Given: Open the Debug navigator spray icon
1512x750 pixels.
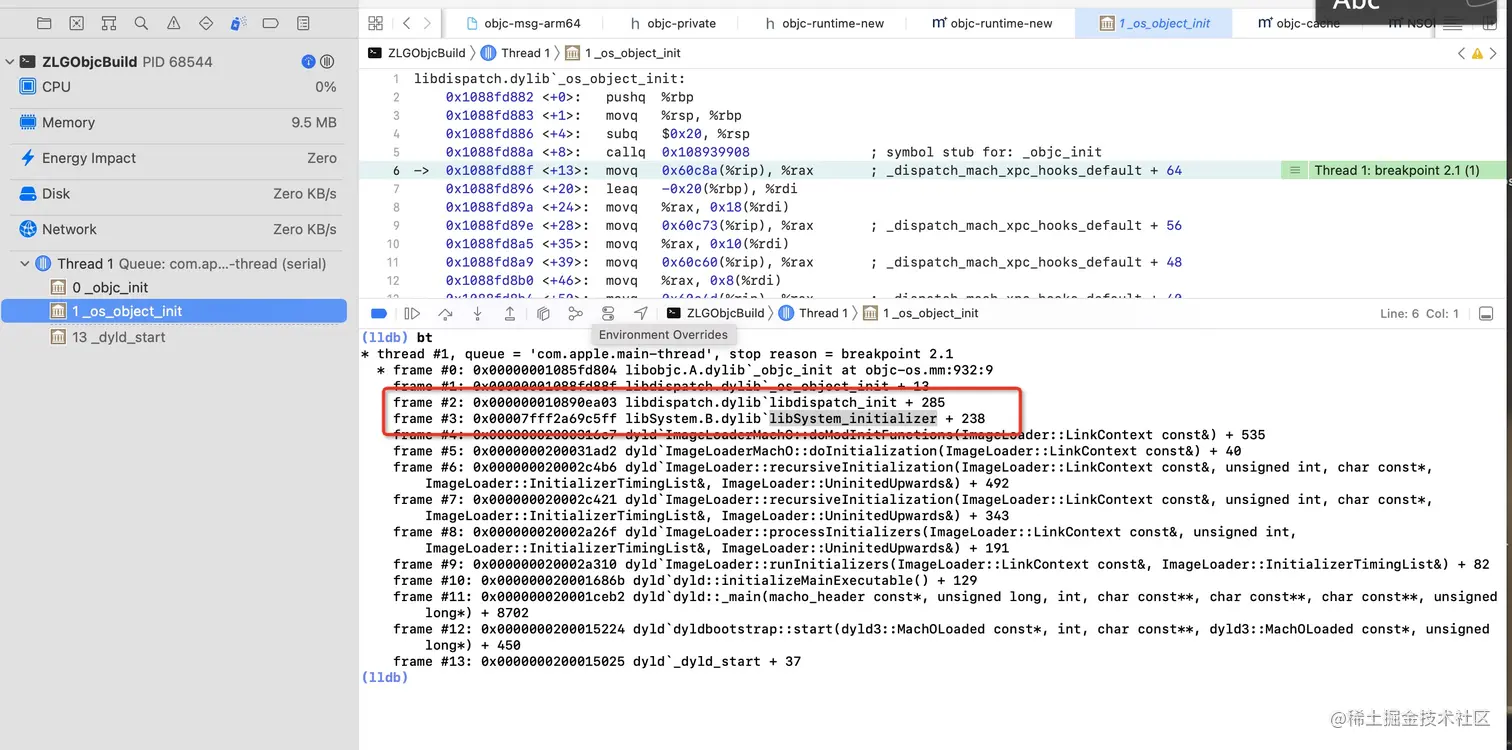Looking at the screenshot, I should point(238,23).
